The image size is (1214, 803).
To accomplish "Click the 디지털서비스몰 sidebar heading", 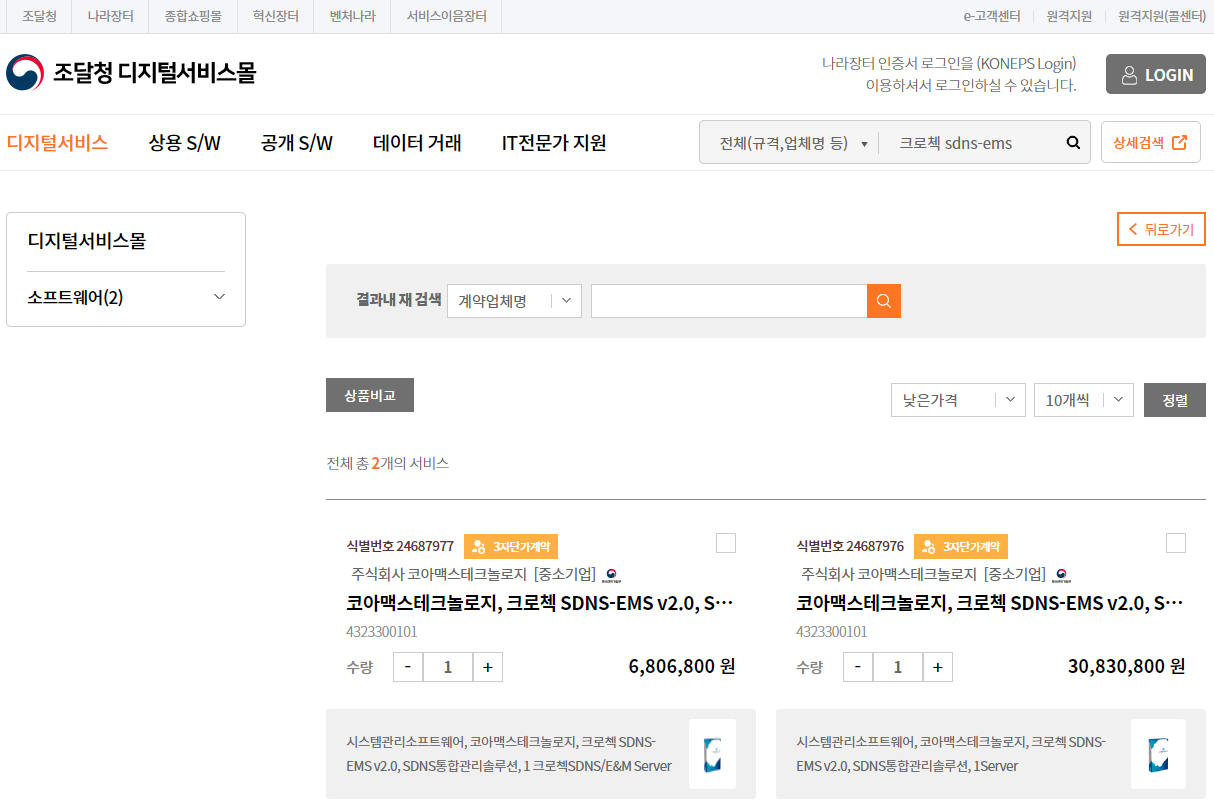I will pyautogui.click(x=87, y=240).
